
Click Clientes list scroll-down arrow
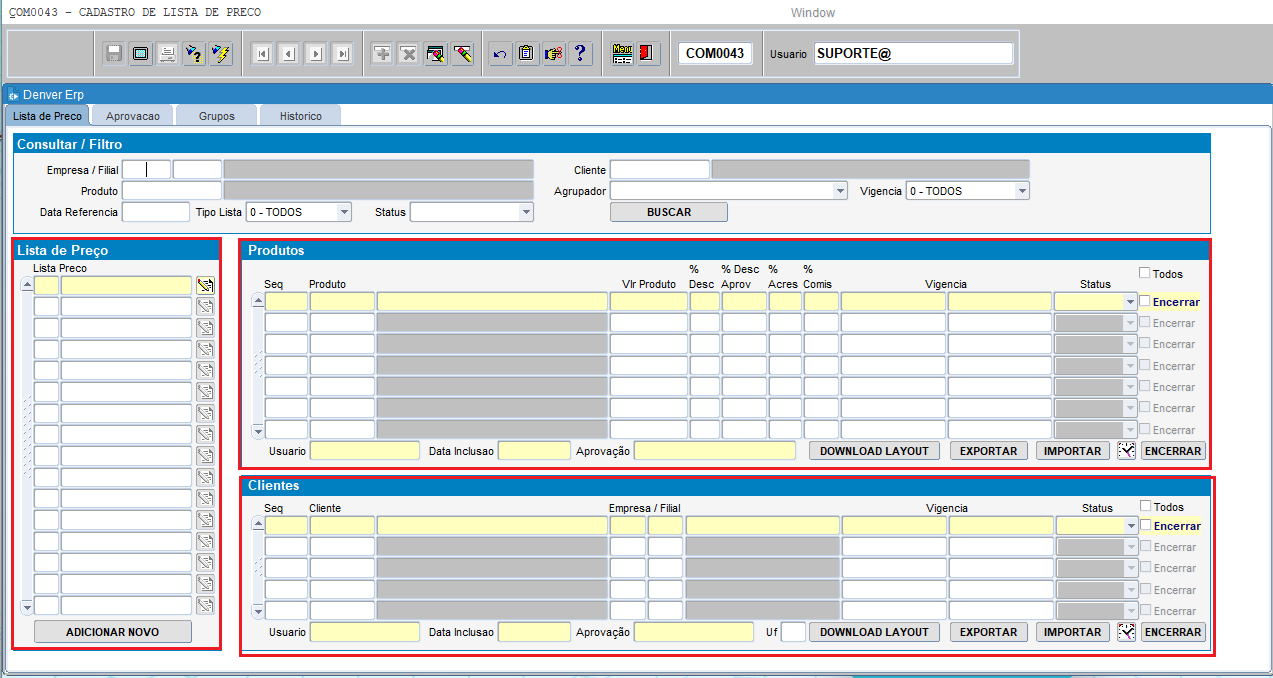(x=258, y=611)
